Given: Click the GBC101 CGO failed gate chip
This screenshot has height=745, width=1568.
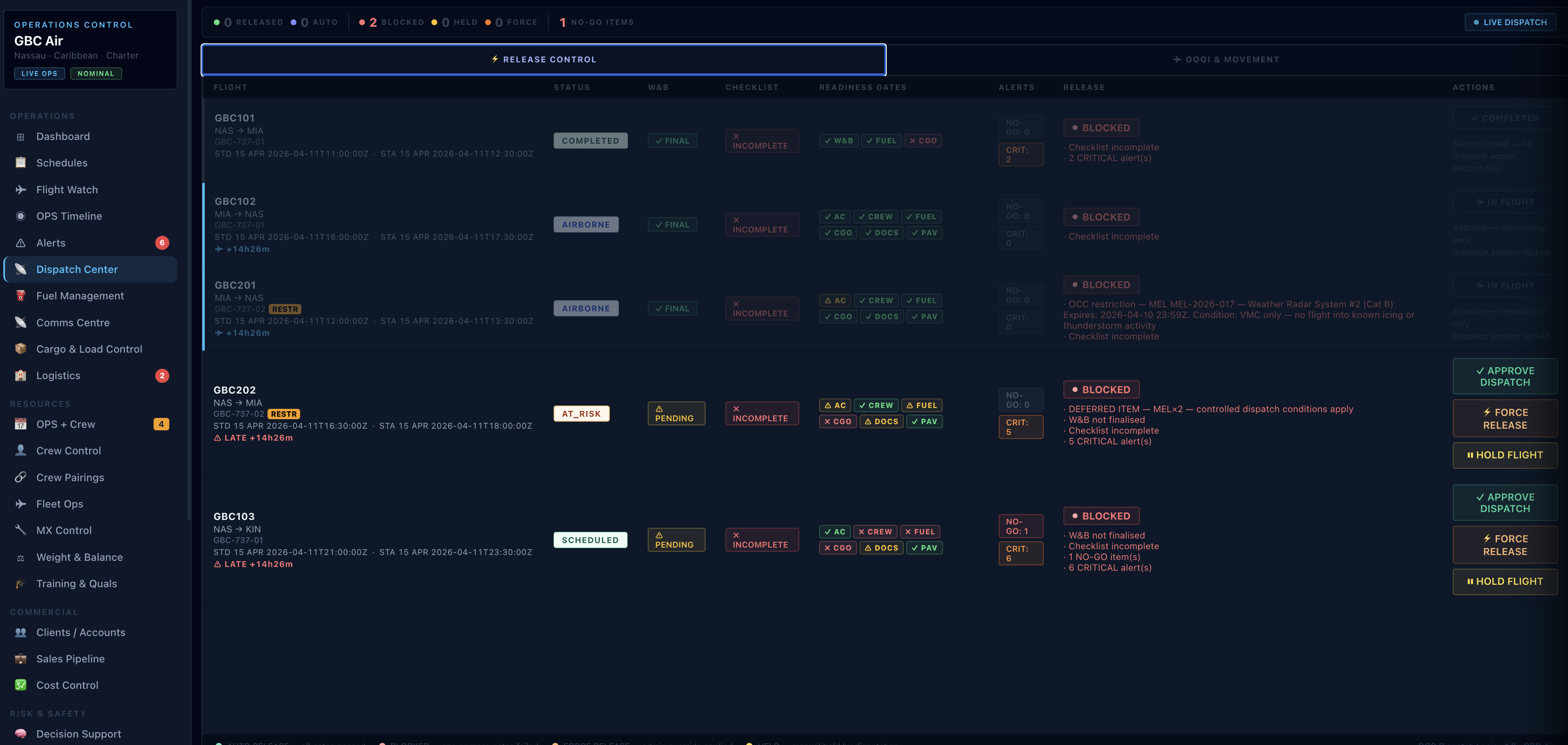Looking at the screenshot, I should coord(923,140).
